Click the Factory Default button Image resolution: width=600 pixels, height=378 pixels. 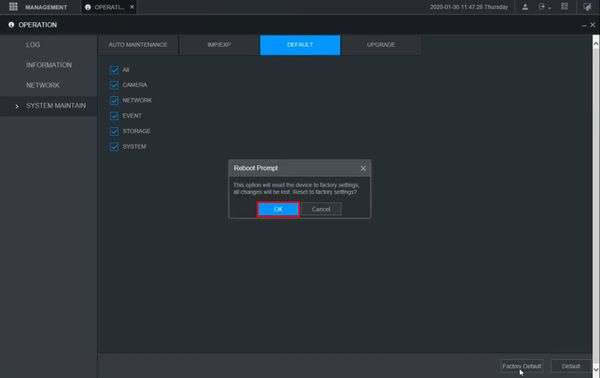coord(522,366)
